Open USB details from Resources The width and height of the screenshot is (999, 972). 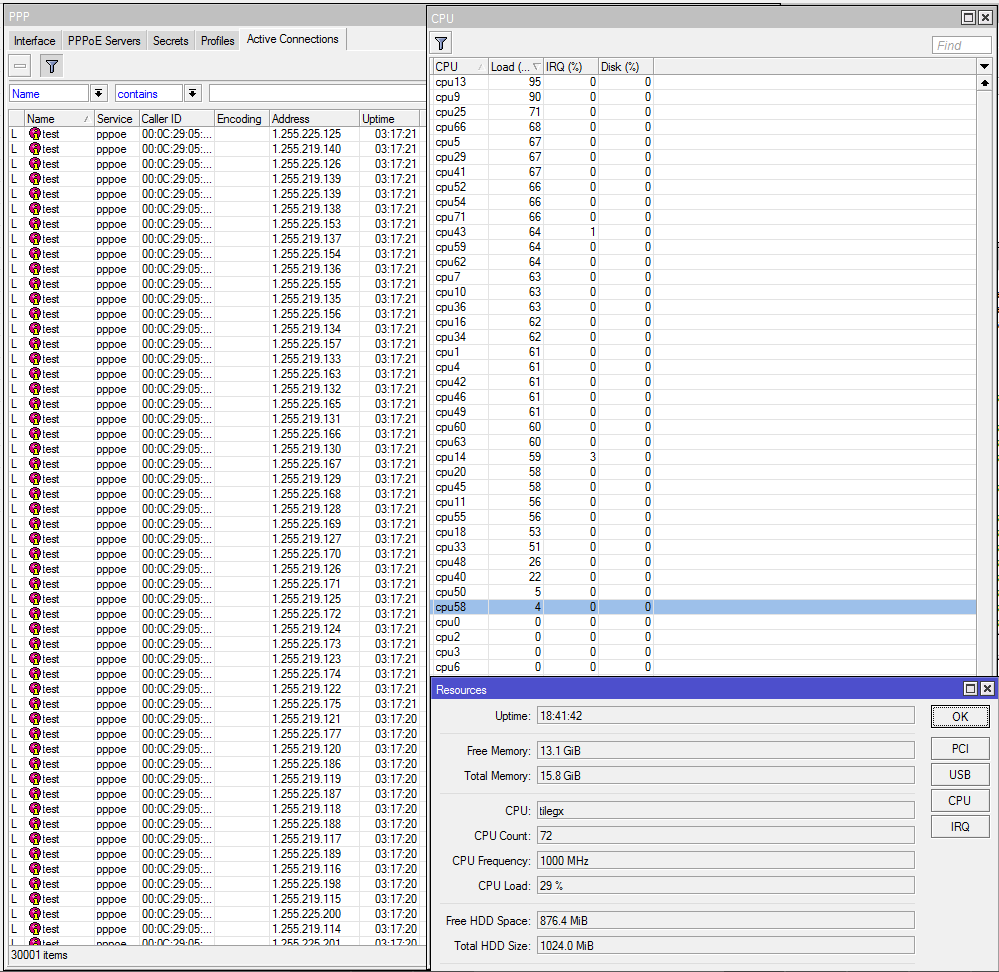pyautogui.click(x=960, y=775)
